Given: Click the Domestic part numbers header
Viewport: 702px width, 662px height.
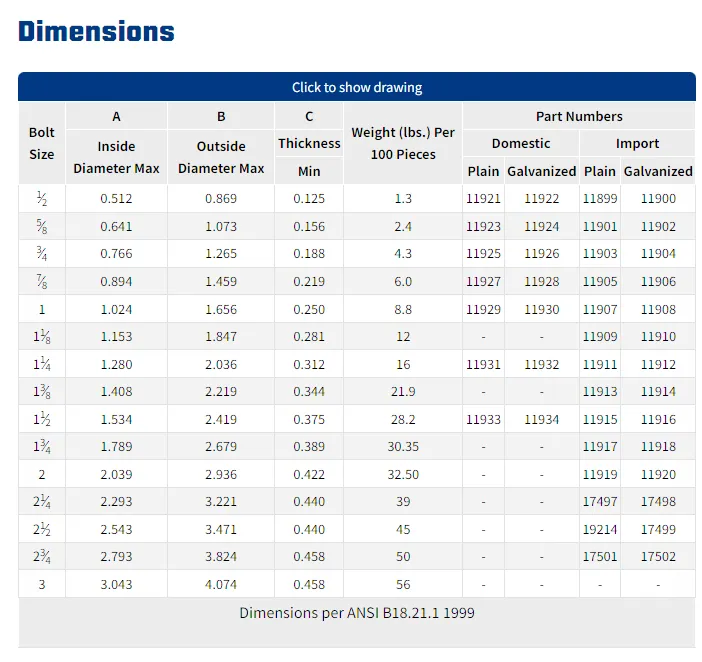Looking at the screenshot, I should pyautogui.click(x=521, y=143).
